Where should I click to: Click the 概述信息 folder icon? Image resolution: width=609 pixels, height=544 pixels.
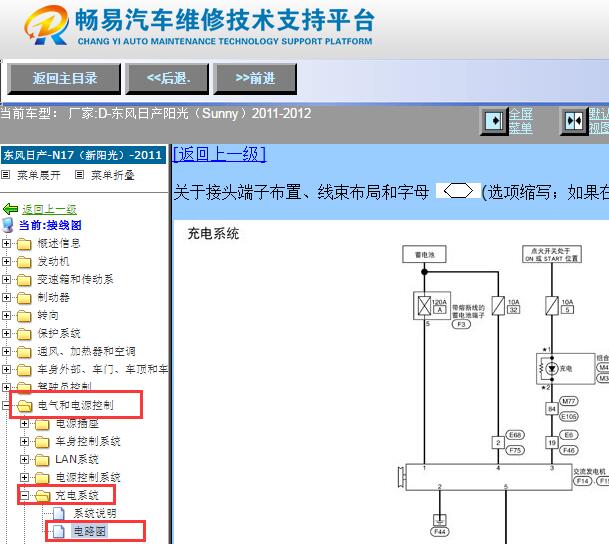[x=24, y=244]
